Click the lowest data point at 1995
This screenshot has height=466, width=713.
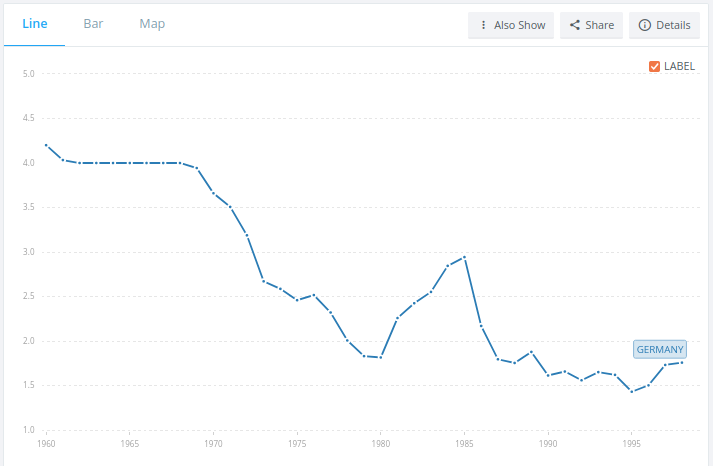(631, 392)
